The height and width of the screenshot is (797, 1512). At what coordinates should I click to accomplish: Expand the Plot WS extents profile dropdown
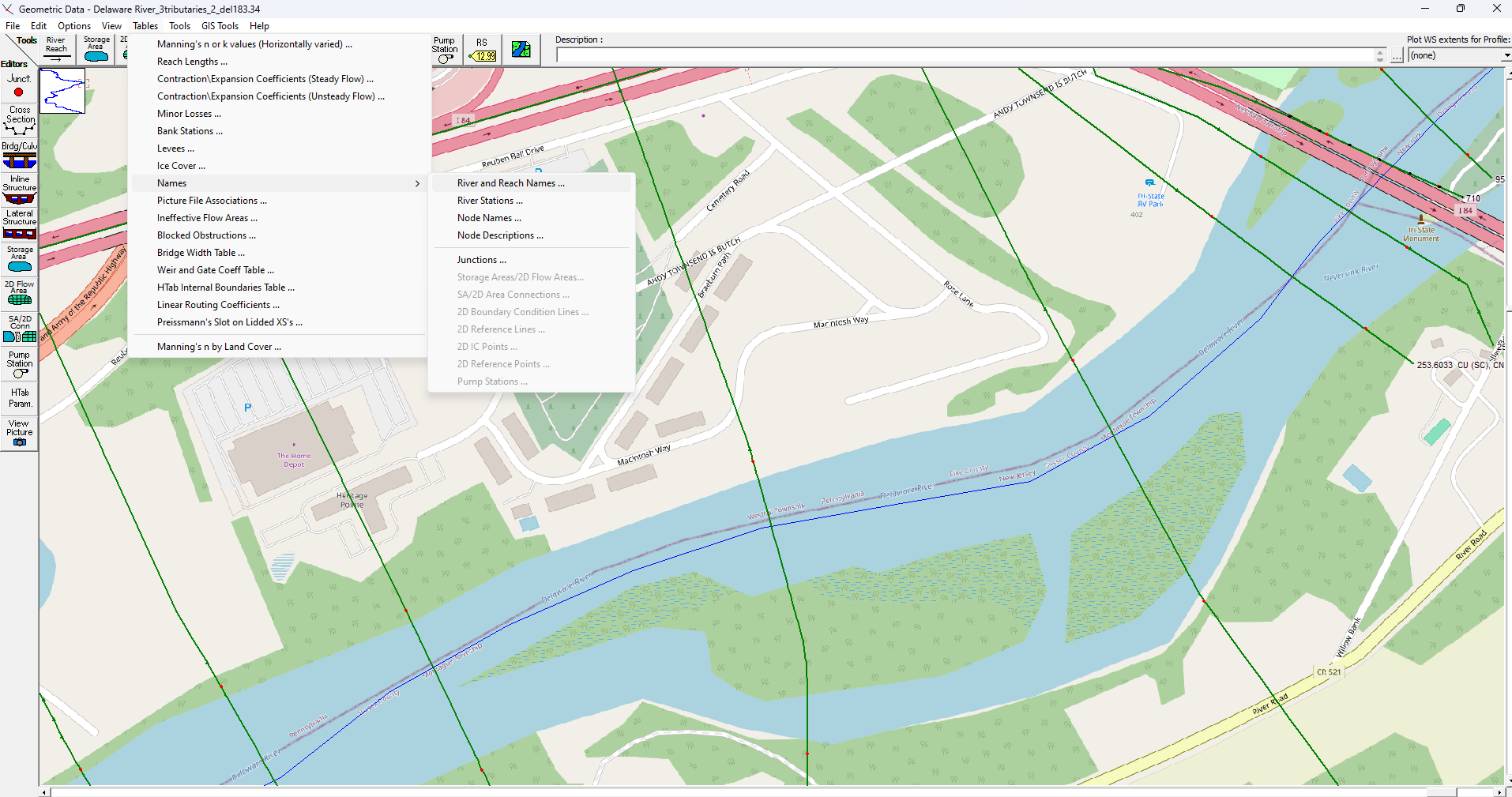(x=1506, y=55)
